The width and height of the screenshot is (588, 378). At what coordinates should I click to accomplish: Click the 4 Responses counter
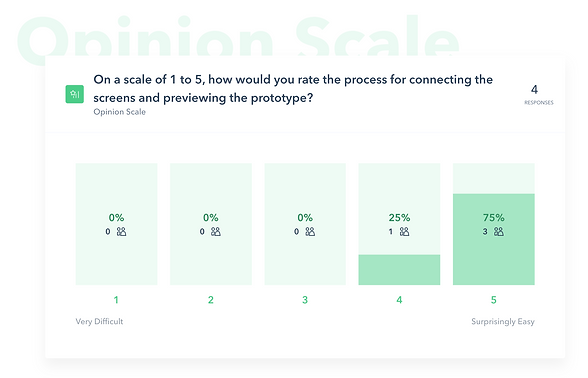click(538, 94)
